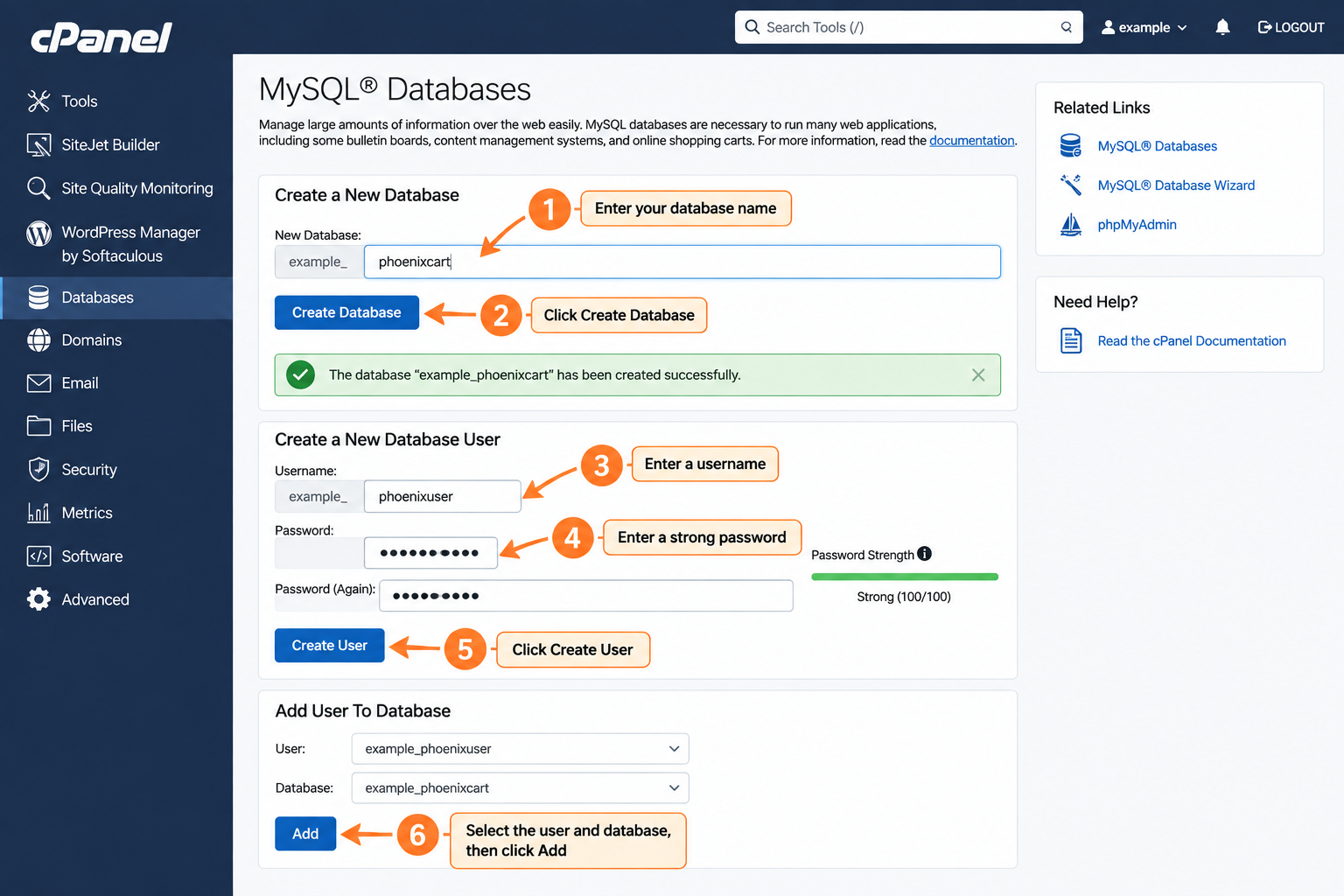Open the phpMyAdmin link

pos(1137,225)
